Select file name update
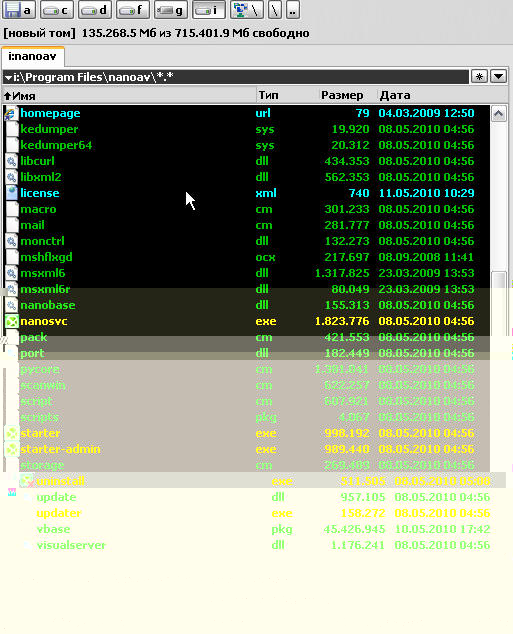 pyautogui.click(x=56, y=497)
